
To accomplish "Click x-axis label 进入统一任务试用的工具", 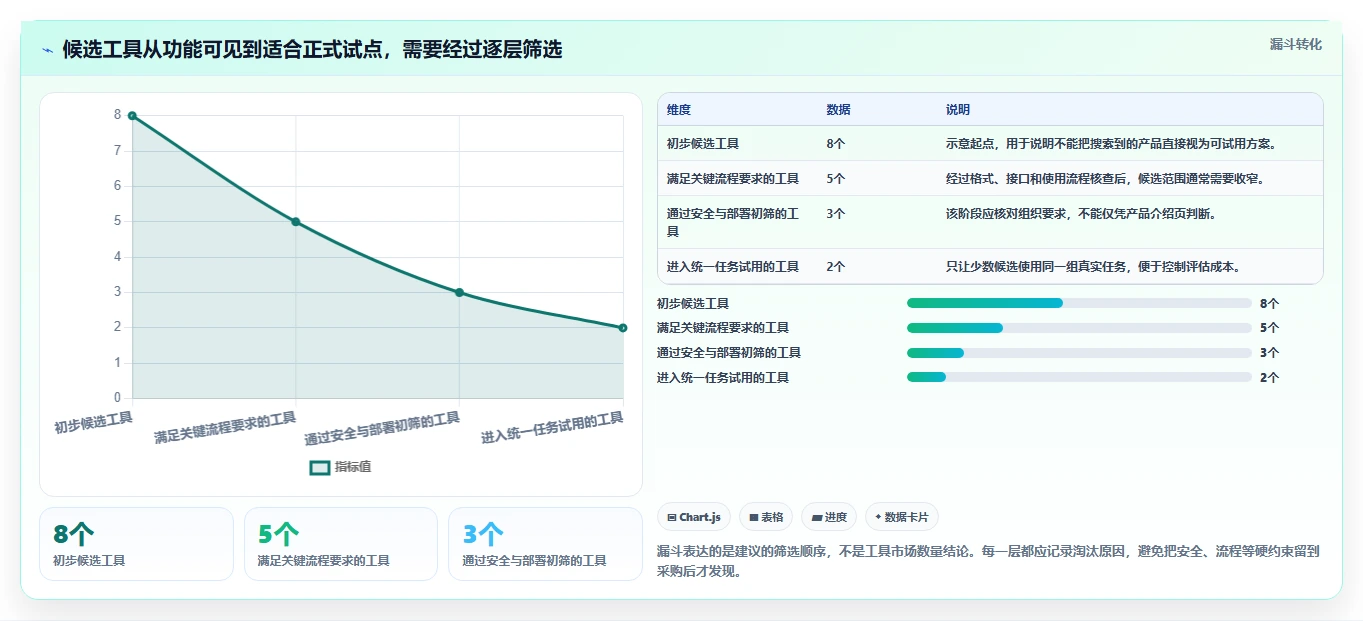I will coord(552,427).
